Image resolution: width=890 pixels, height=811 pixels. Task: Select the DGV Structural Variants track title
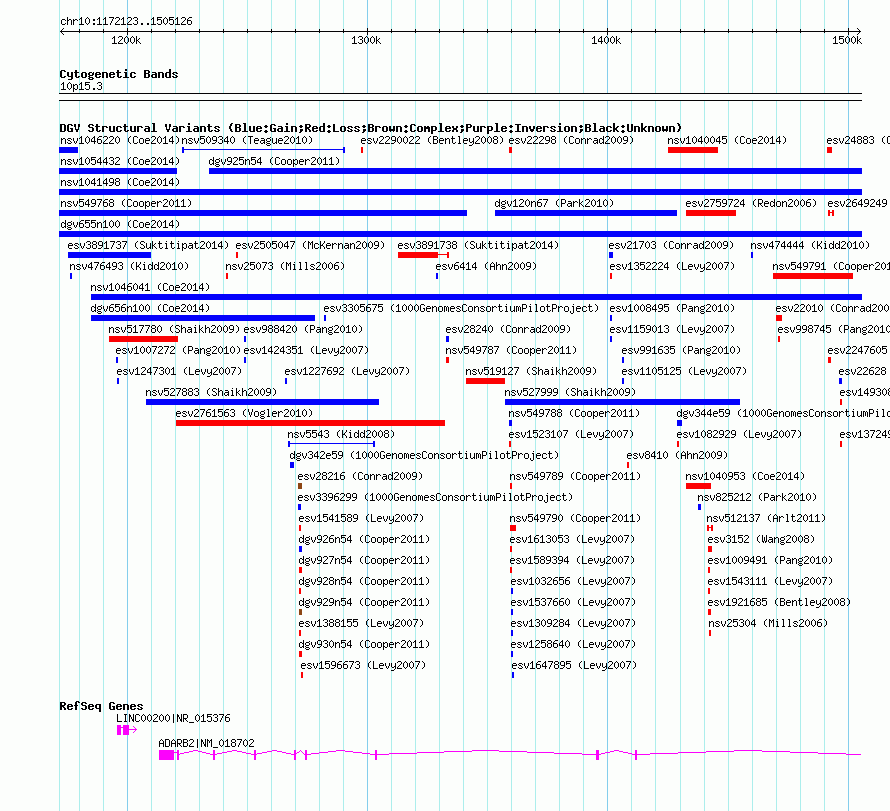(371, 128)
